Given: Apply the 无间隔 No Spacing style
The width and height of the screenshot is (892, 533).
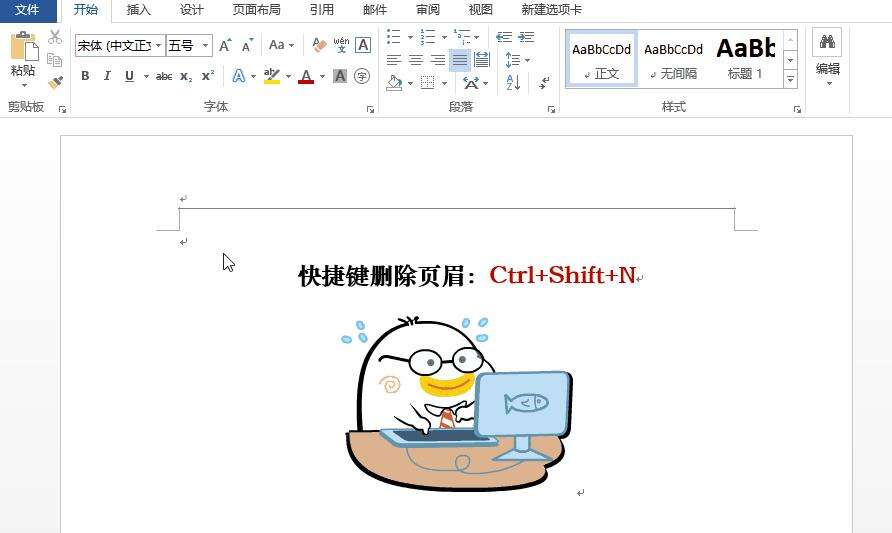Looking at the screenshot, I should coord(674,59).
